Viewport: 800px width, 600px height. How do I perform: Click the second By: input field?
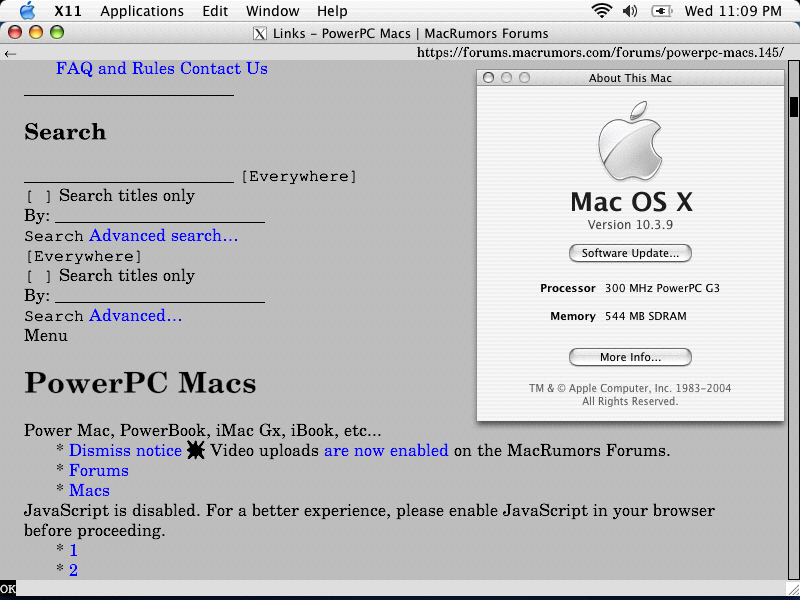click(160, 296)
